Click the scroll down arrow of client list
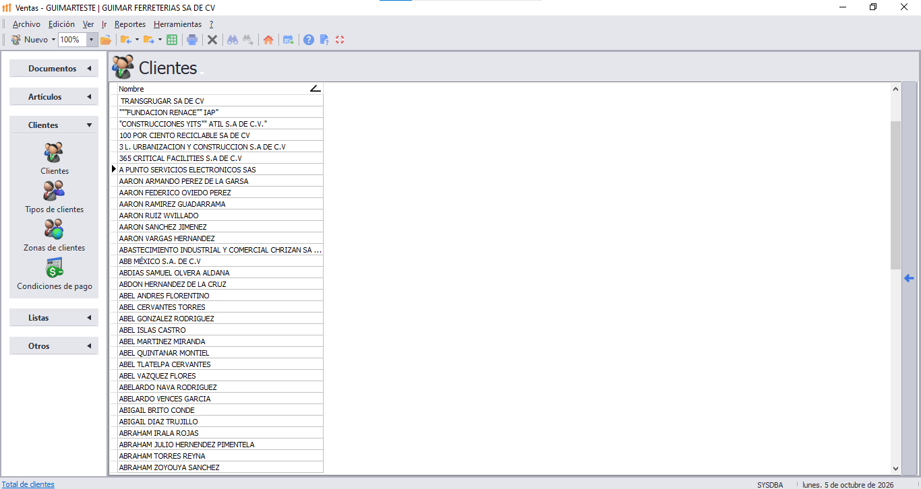 pos(895,468)
